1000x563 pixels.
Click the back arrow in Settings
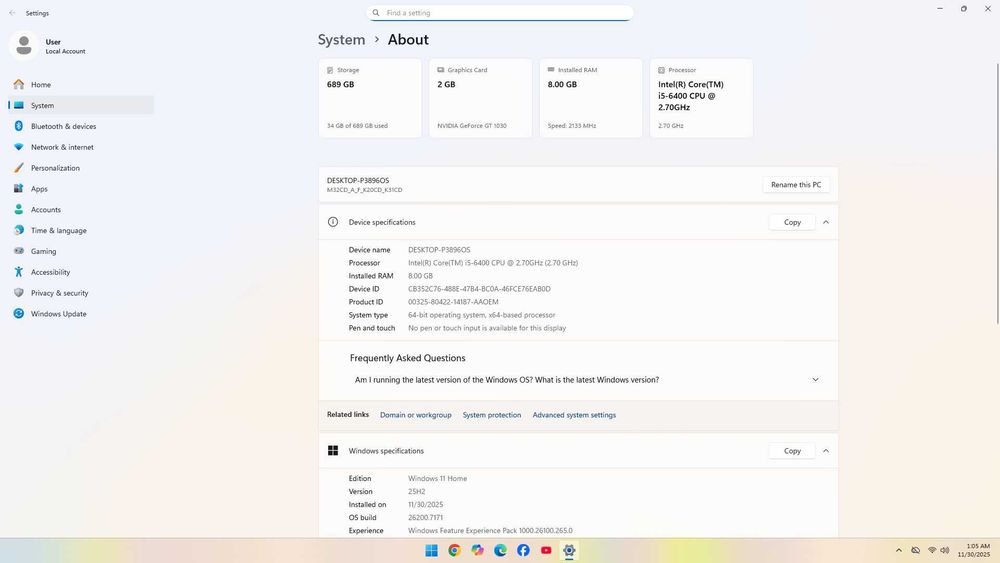point(12,13)
